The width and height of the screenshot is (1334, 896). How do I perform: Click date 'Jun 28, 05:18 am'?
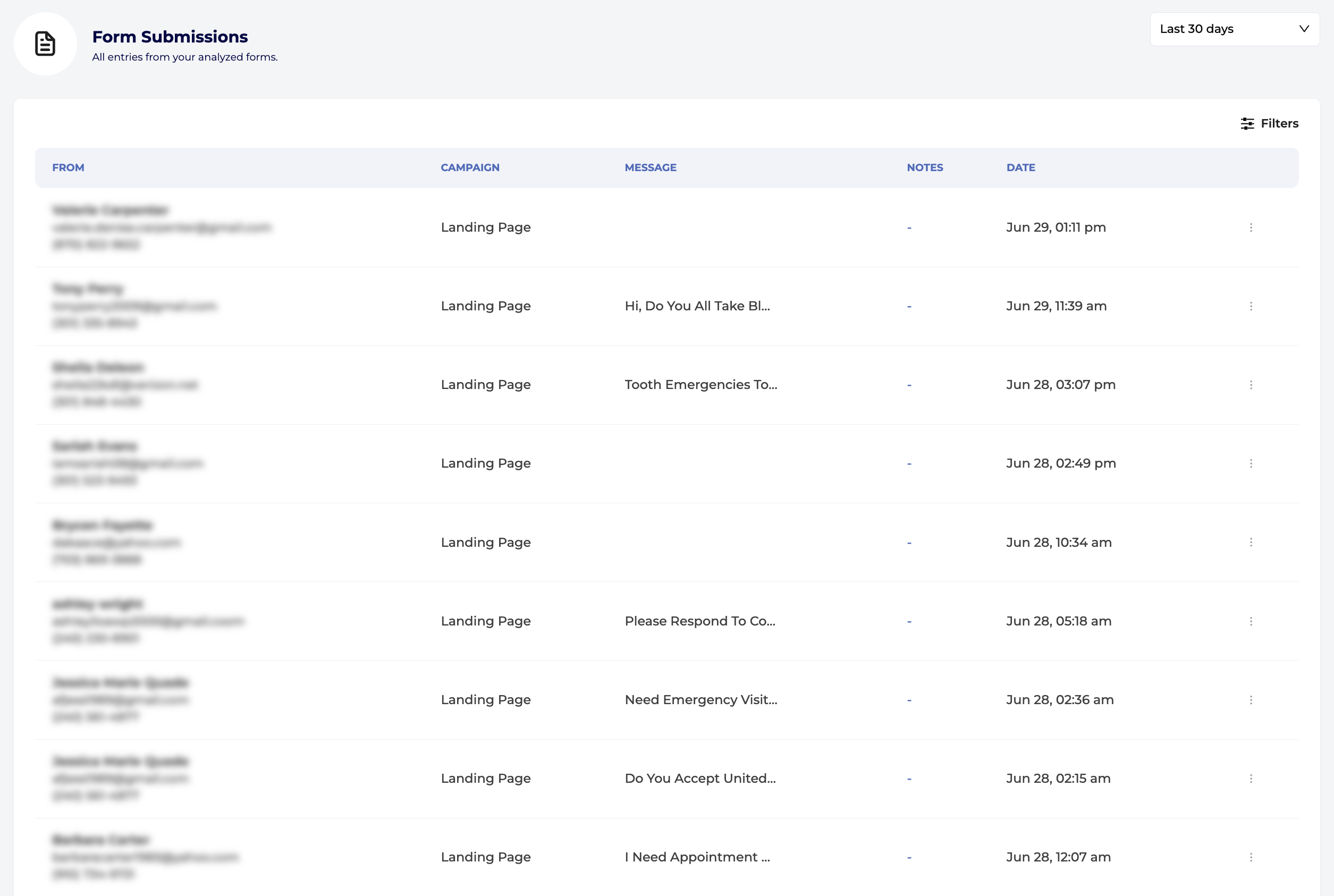(1059, 621)
